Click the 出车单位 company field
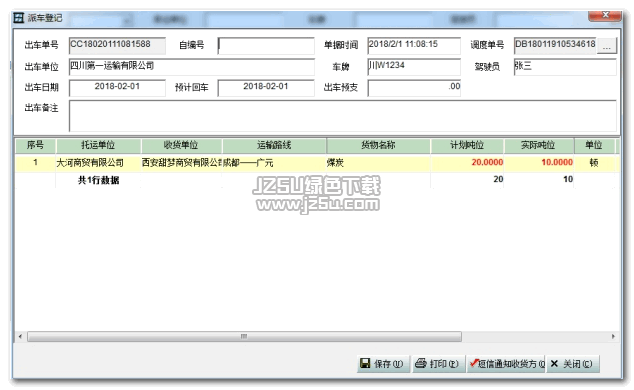Image resolution: width=634 pixels, height=390 pixels. coord(192,67)
